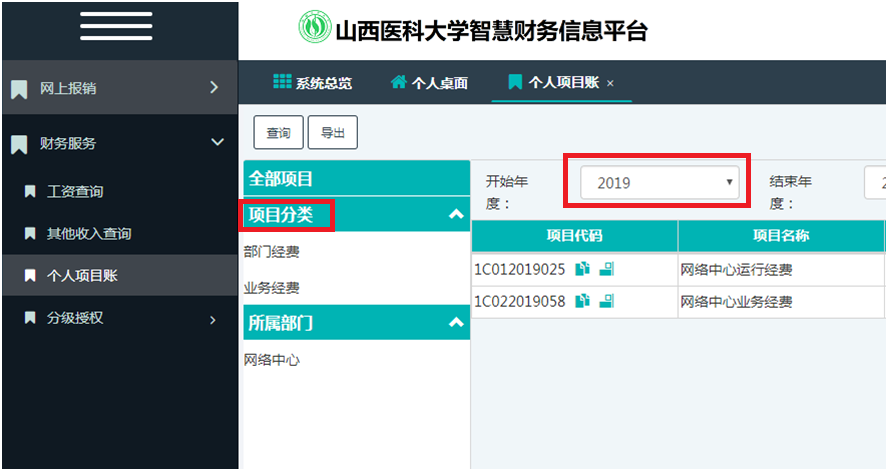
Task: Click the hamburger menu icon in sidebar header
Action: coord(116,27)
